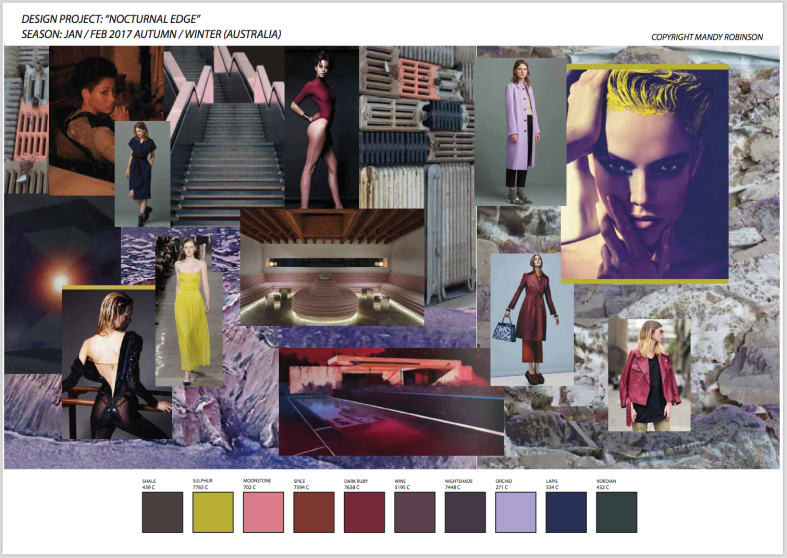Click the 'COPYRIGHT MANDY ROBINSON' text
The width and height of the screenshot is (787, 558).
coord(707,37)
